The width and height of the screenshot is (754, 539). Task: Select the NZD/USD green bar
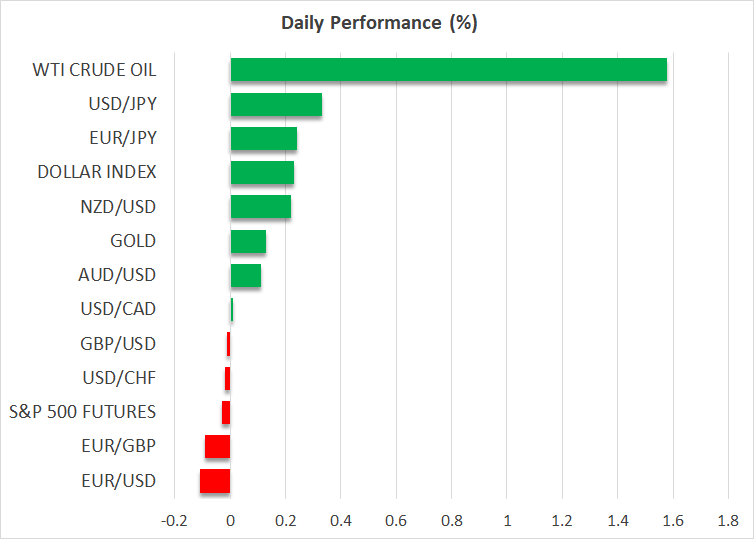click(260, 207)
